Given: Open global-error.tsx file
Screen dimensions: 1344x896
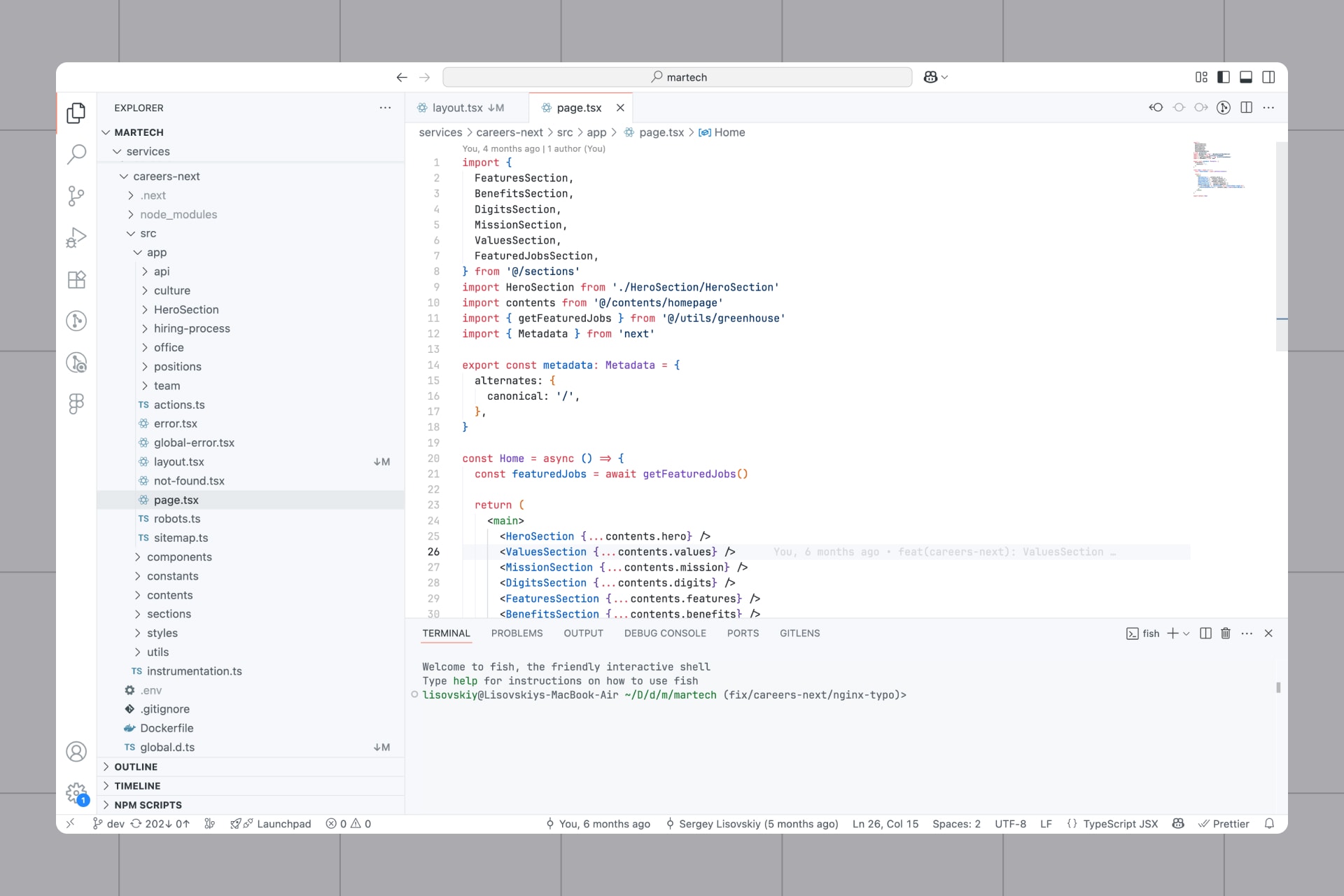Looking at the screenshot, I should coord(251,442).
